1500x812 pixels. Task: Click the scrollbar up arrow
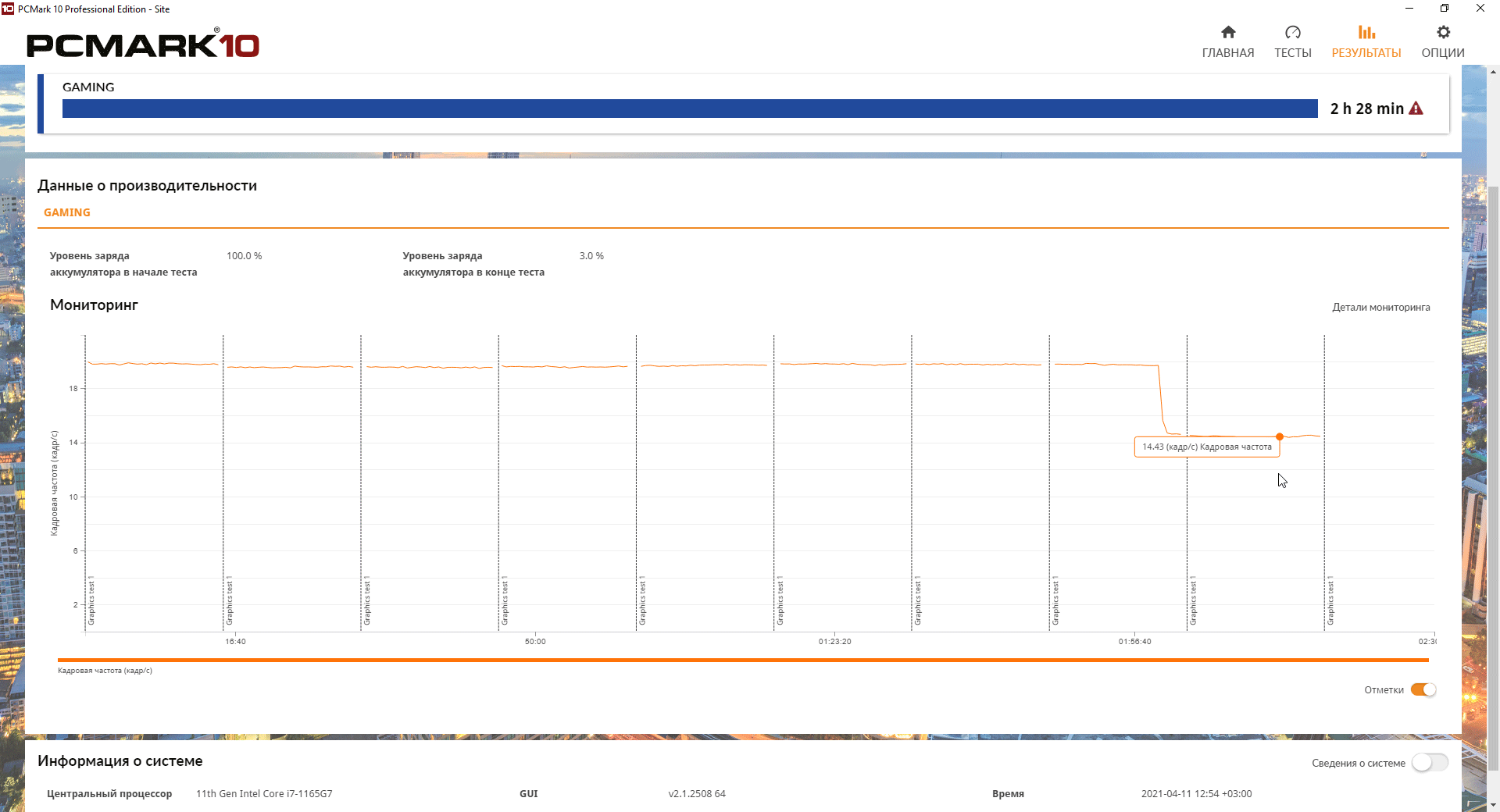click(1494, 72)
